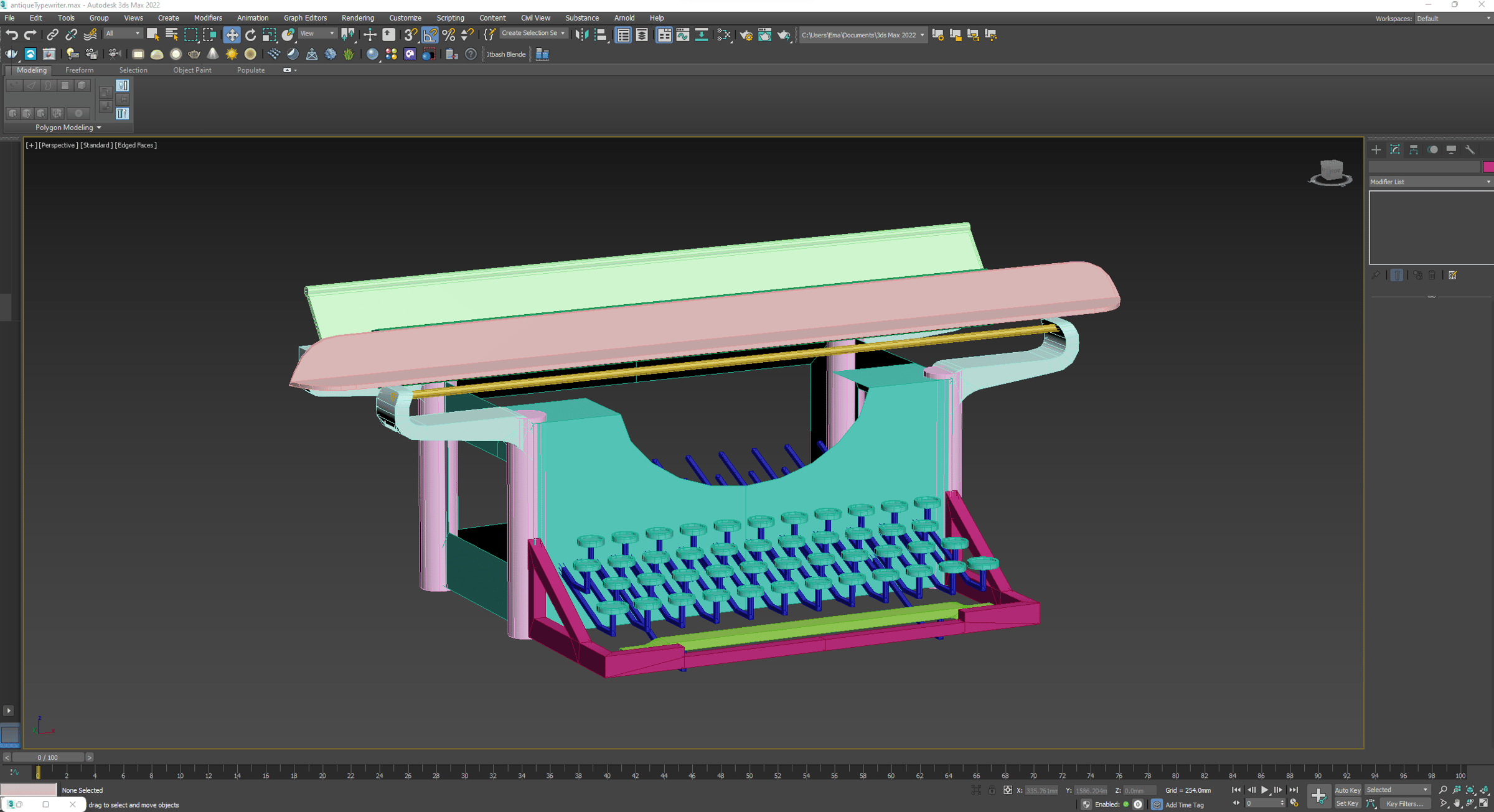Click the Mirror tool icon

[581, 35]
